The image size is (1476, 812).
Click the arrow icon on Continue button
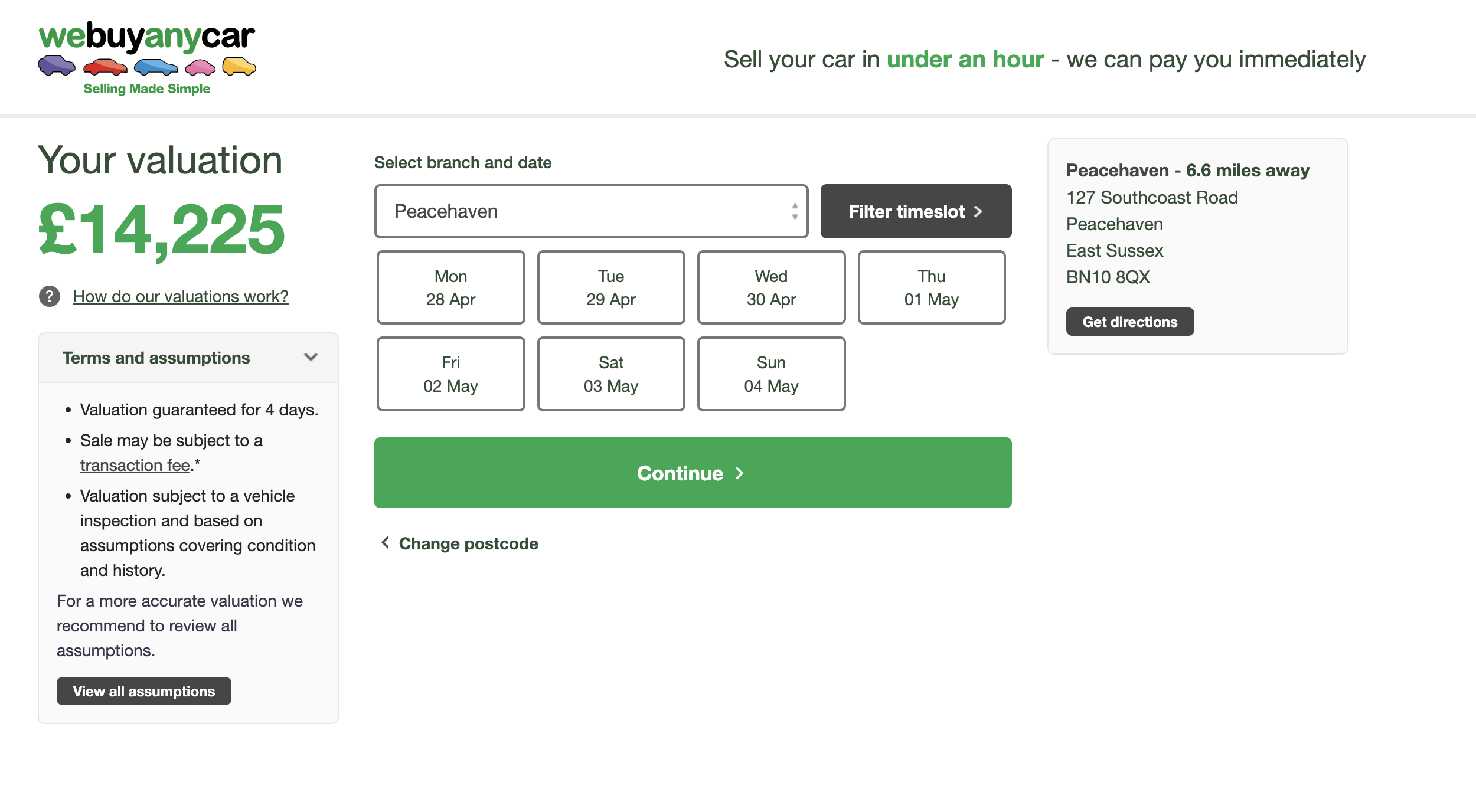pos(739,473)
